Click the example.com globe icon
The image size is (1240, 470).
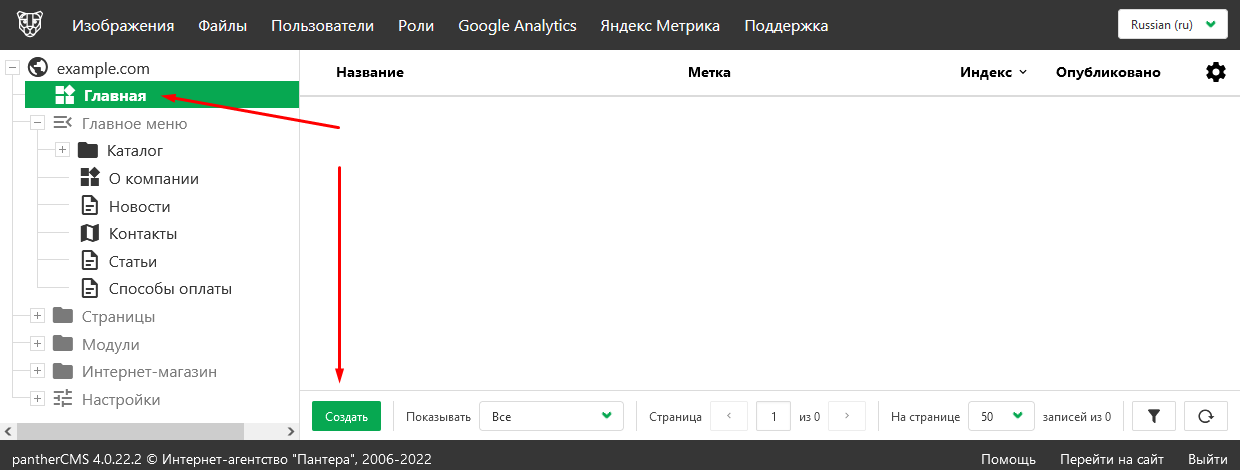click(x=39, y=68)
